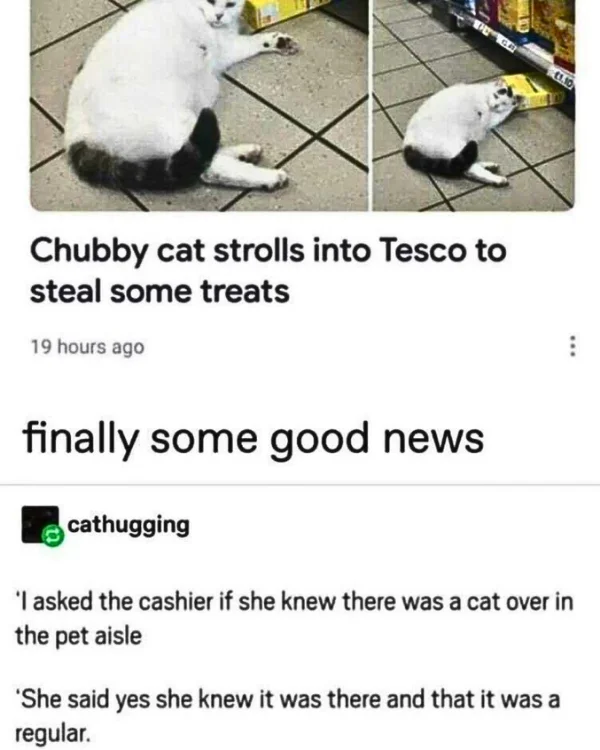The image size is (600, 750).
Task: Open the three-dot more options menu
Action: (571, 346)
